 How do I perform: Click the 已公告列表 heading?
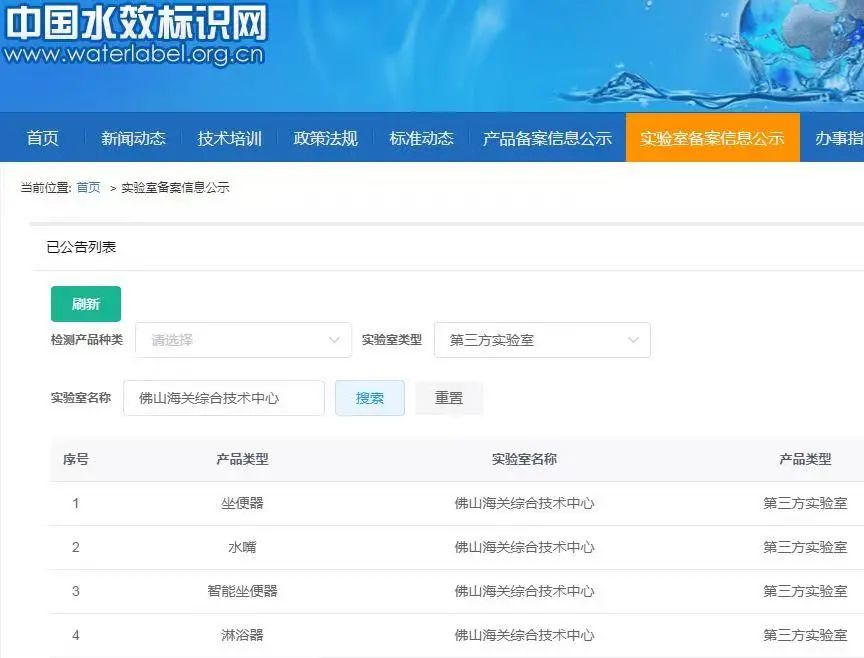point(81,247)
